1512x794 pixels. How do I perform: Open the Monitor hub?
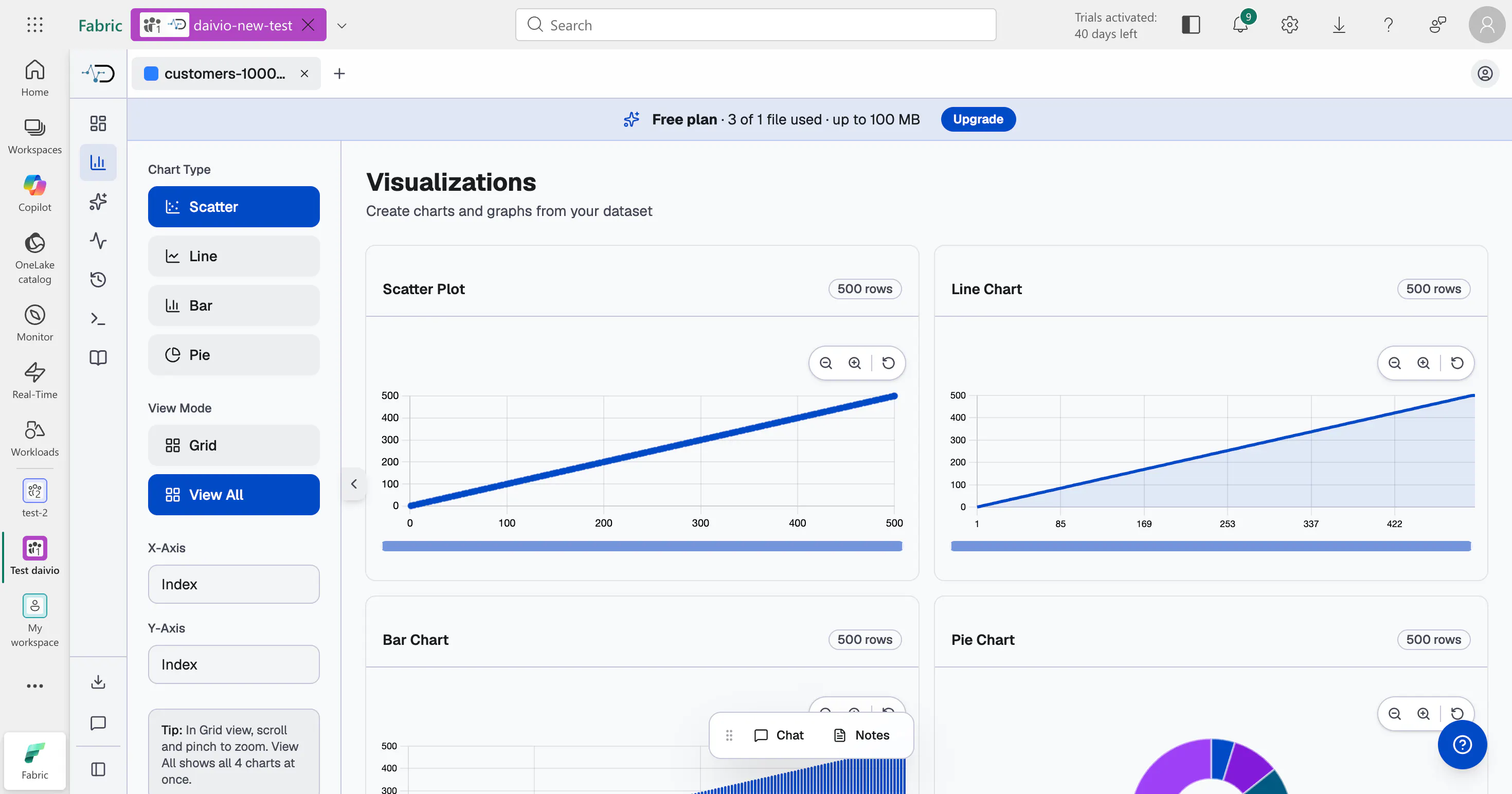click(x=34, y=323)
